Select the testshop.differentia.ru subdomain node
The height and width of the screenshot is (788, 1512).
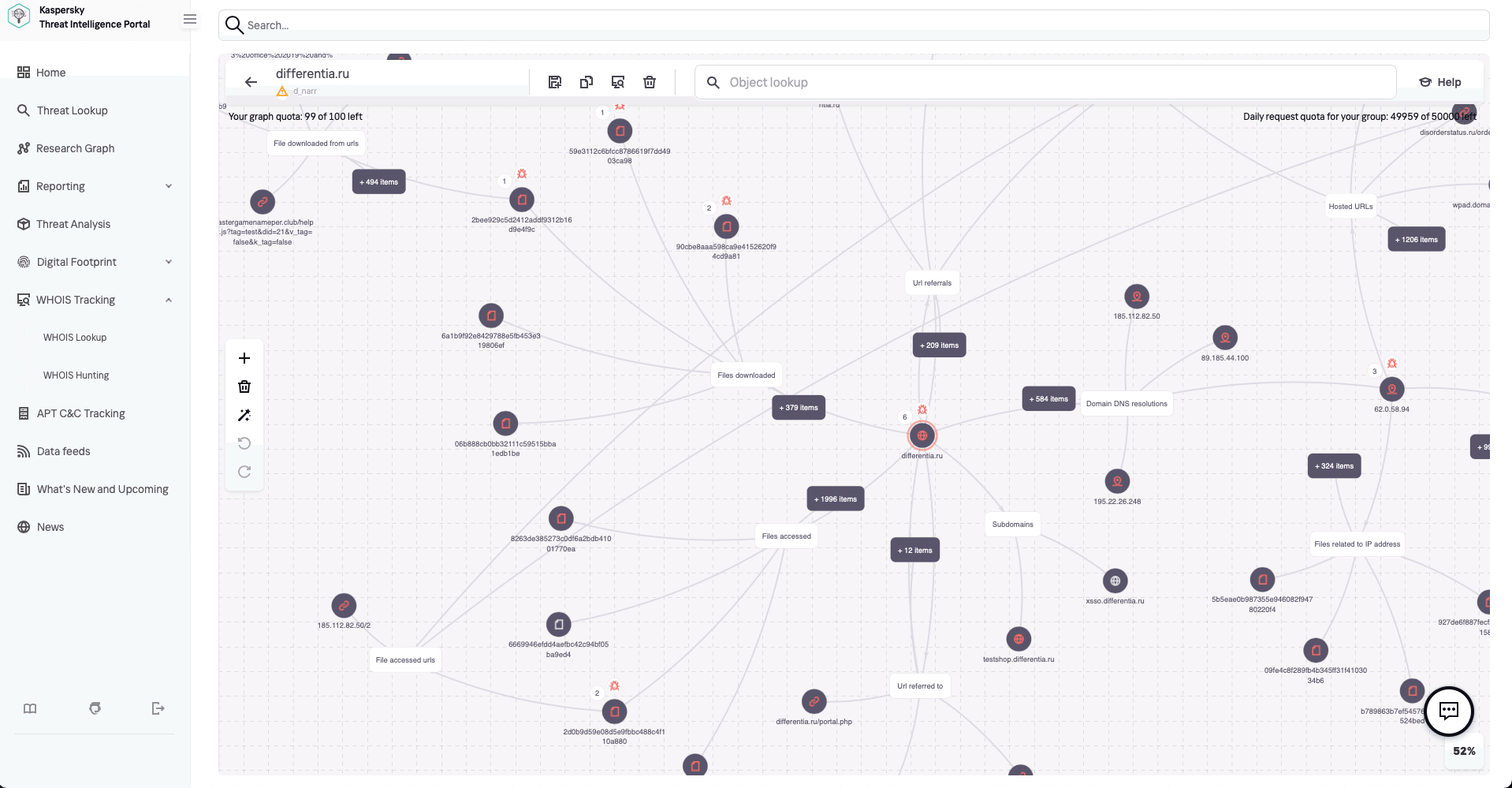click(x=1019, y=639)
